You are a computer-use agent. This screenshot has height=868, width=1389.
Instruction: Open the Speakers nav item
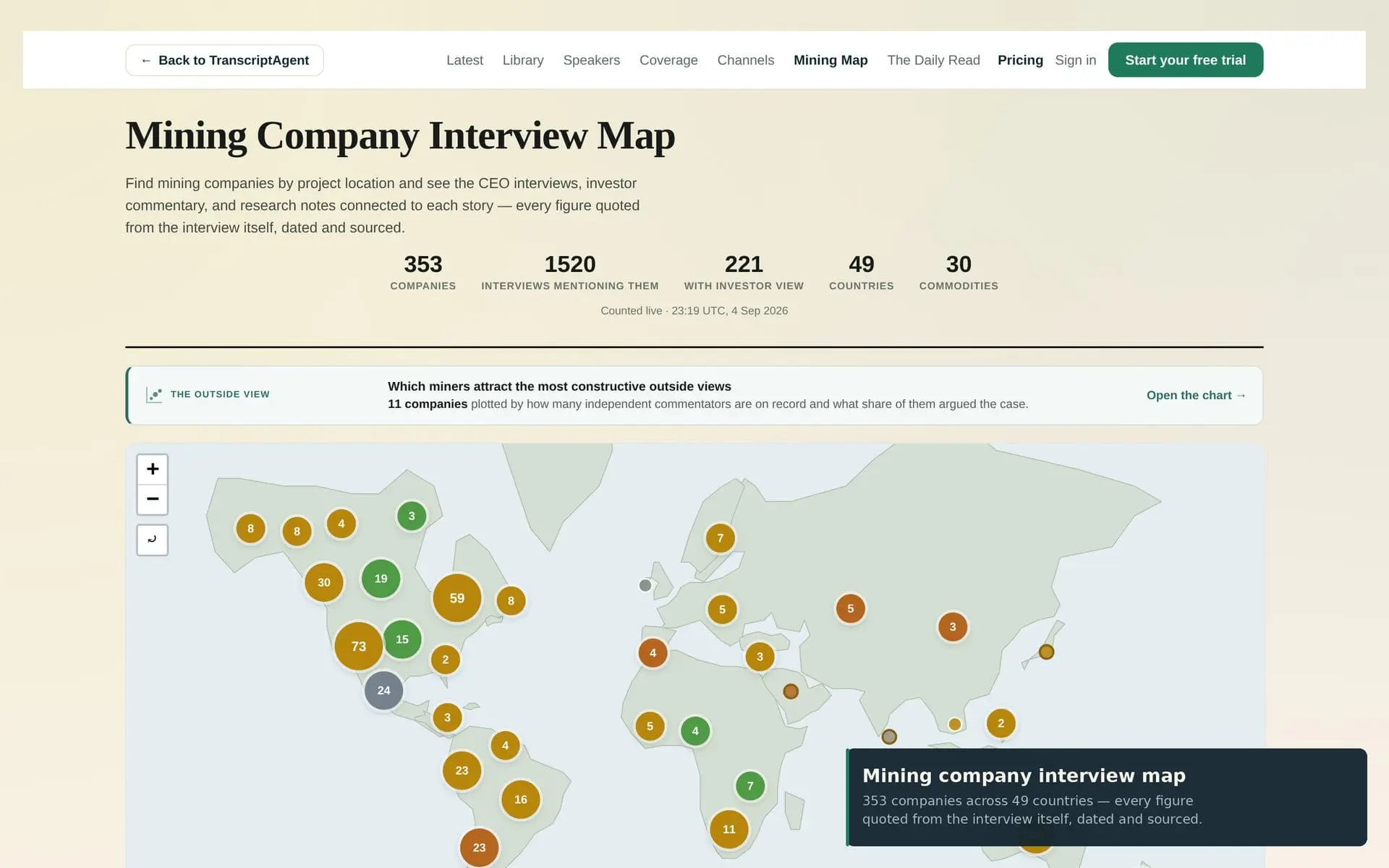(x=591, y=60)
